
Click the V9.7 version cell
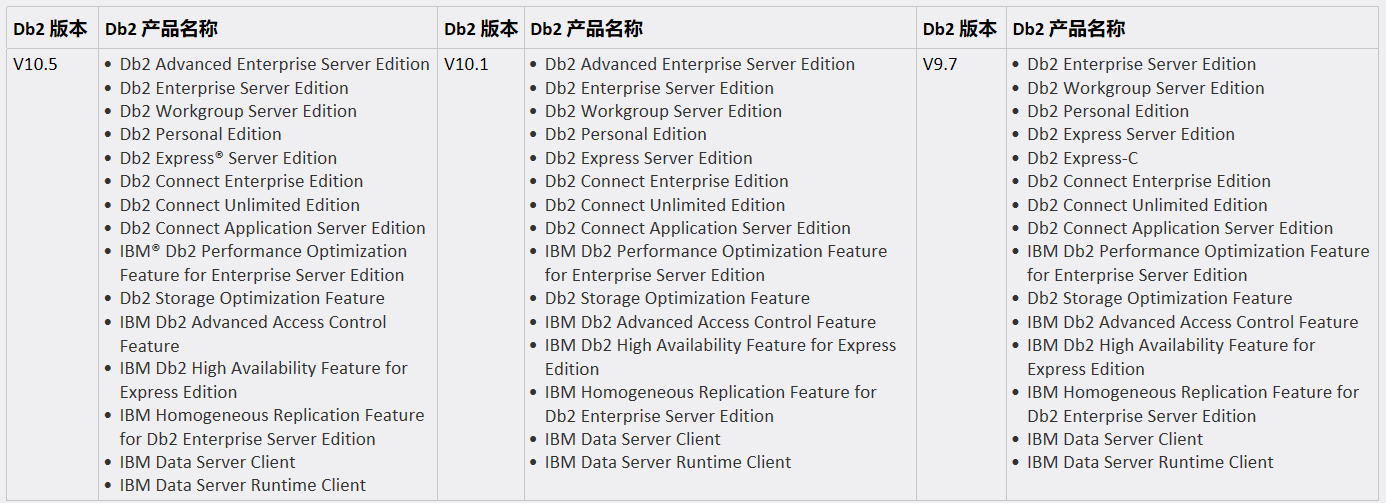pyautogui.click(x=940, y=64)
